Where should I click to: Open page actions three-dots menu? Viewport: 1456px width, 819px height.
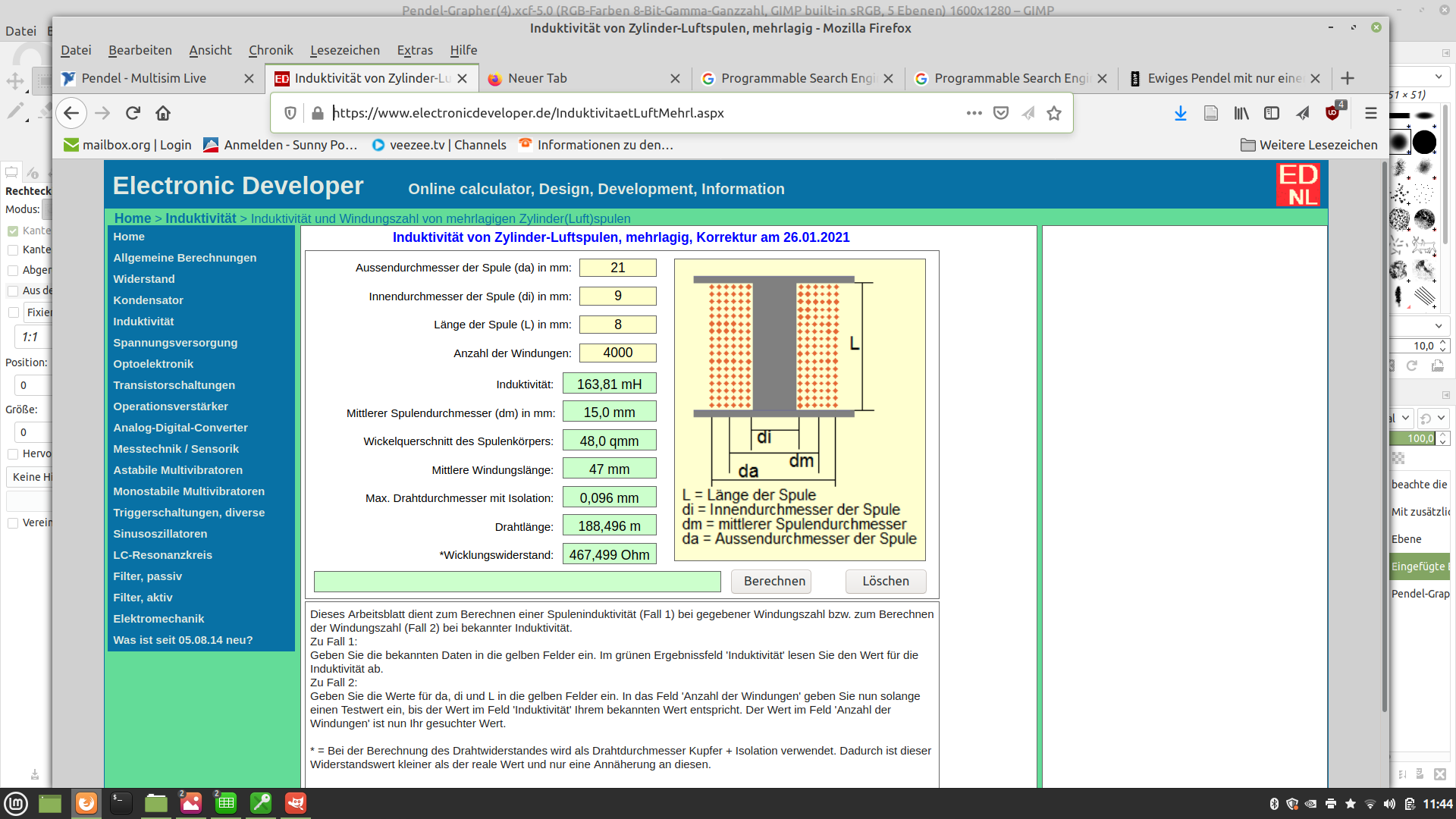(974, 113)
